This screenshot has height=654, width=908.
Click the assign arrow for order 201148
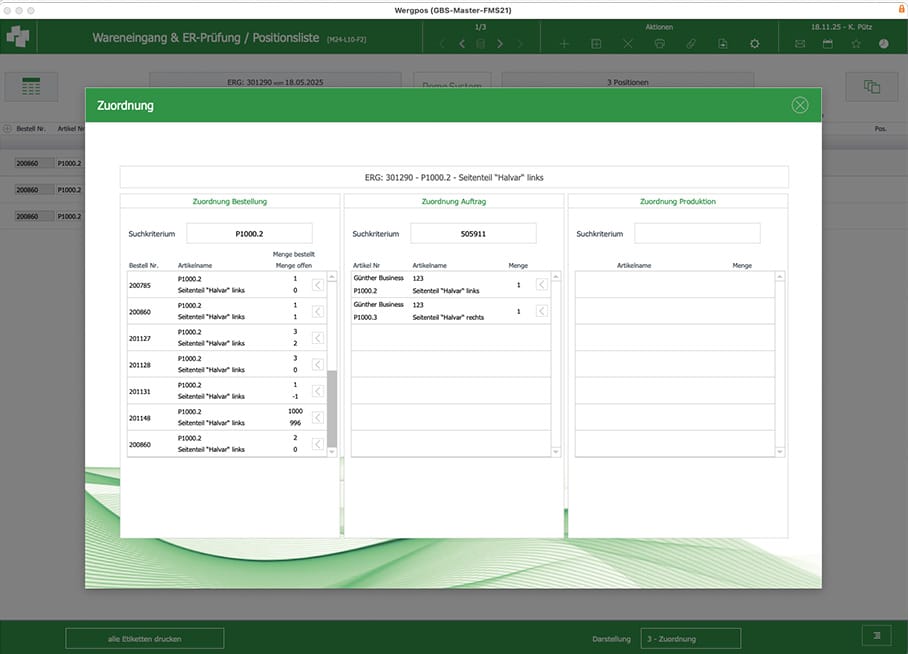[318, 418]
